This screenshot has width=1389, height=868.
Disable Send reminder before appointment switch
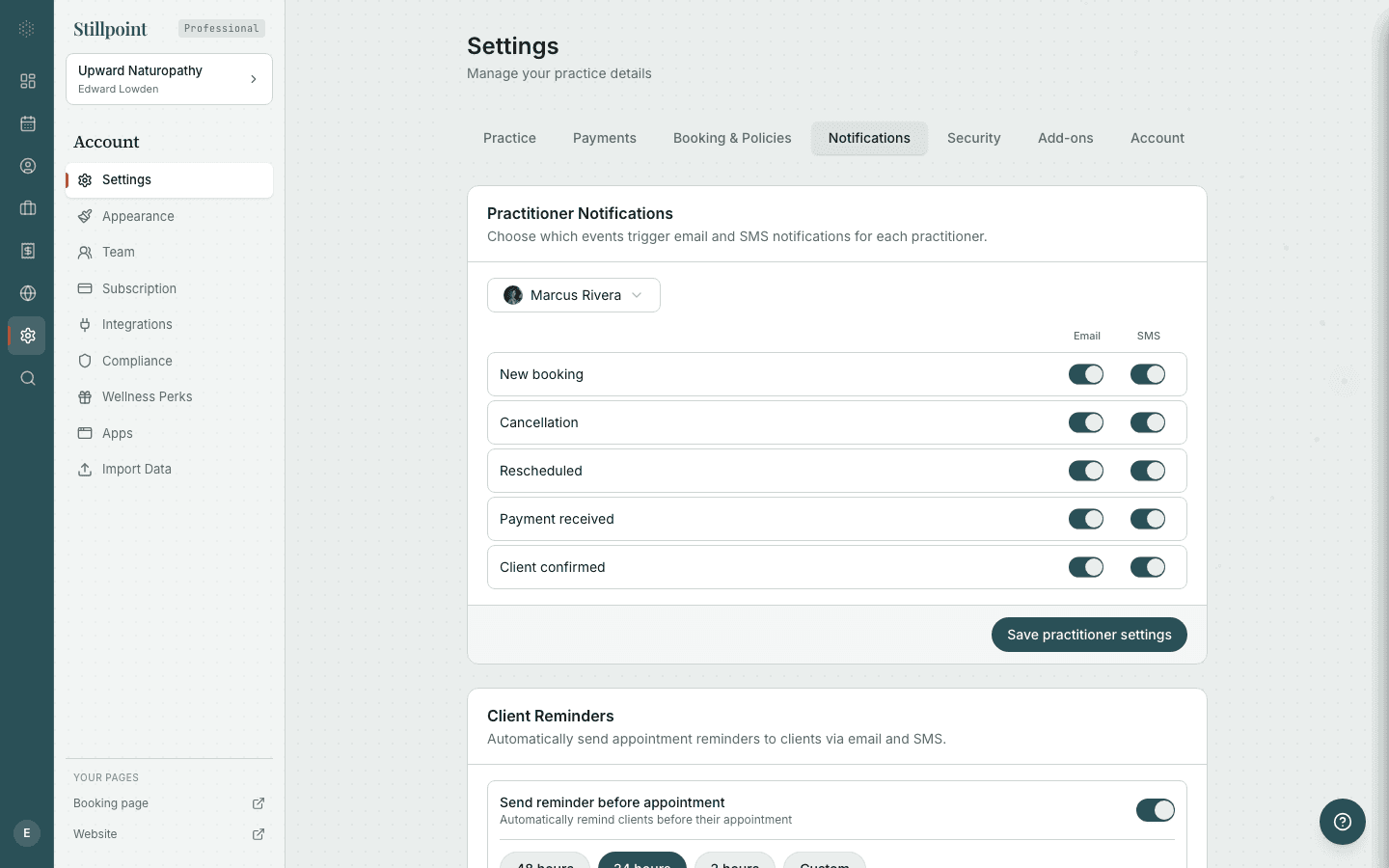pyautogui.click(x=1156, y=810)
